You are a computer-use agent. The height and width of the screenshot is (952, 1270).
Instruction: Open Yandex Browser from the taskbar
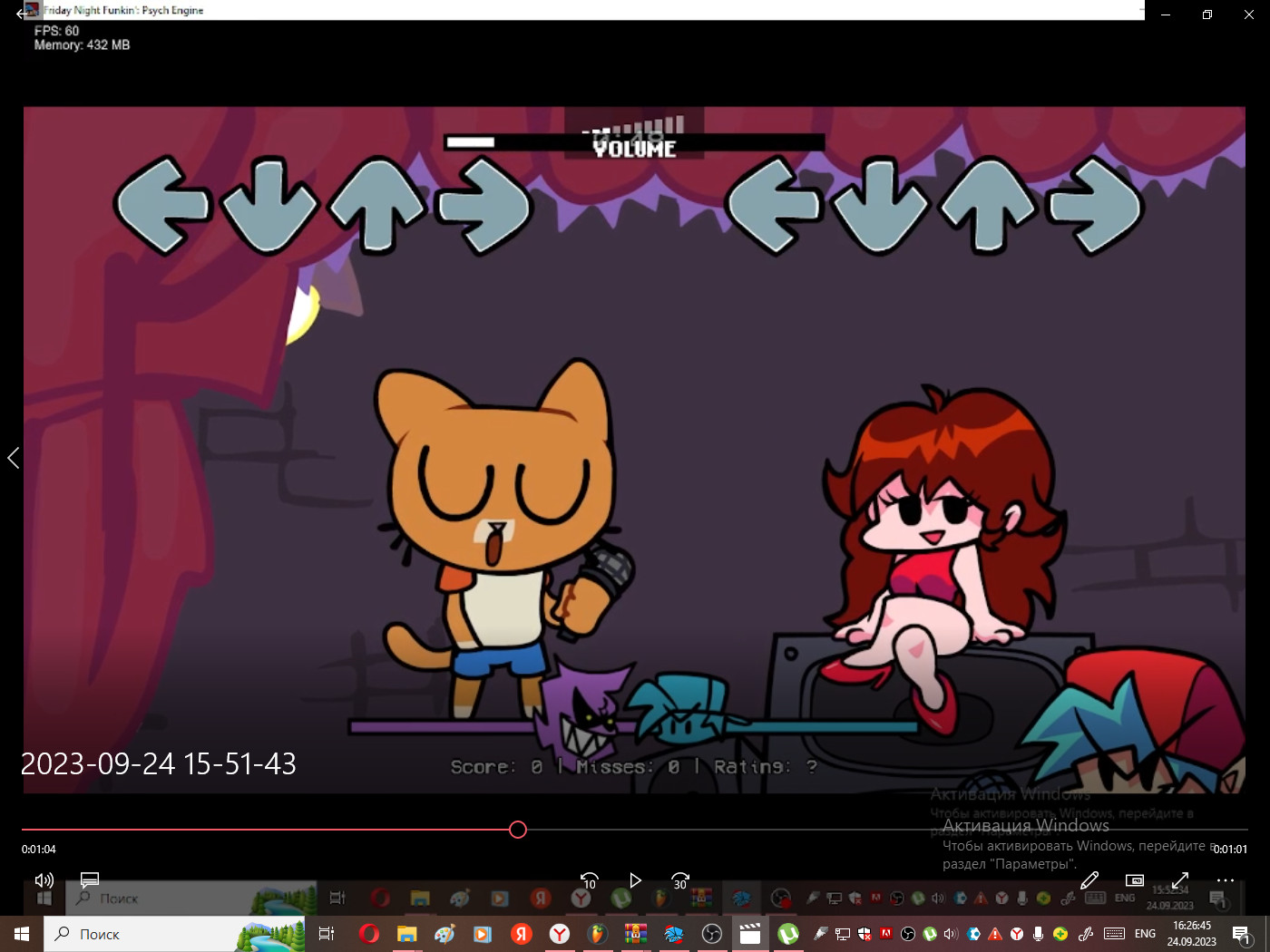point(560,934)
